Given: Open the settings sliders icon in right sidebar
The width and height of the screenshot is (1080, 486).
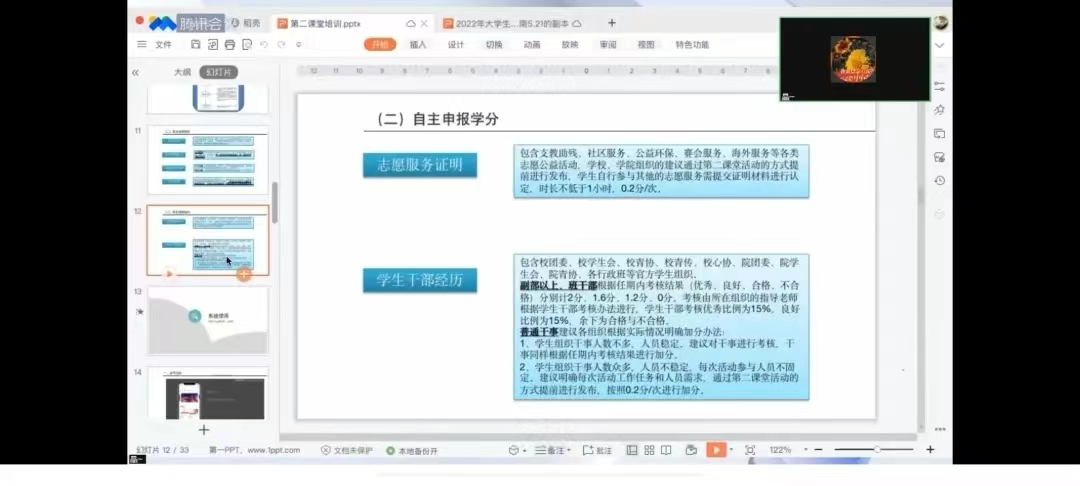Looking at the screenshot, I should point(939,86).
